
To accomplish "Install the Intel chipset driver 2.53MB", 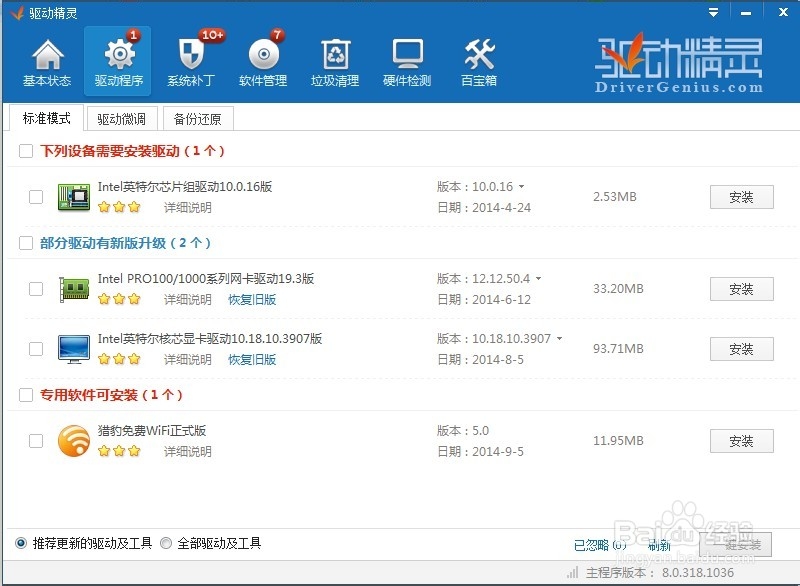I will [x=741, y=197].
